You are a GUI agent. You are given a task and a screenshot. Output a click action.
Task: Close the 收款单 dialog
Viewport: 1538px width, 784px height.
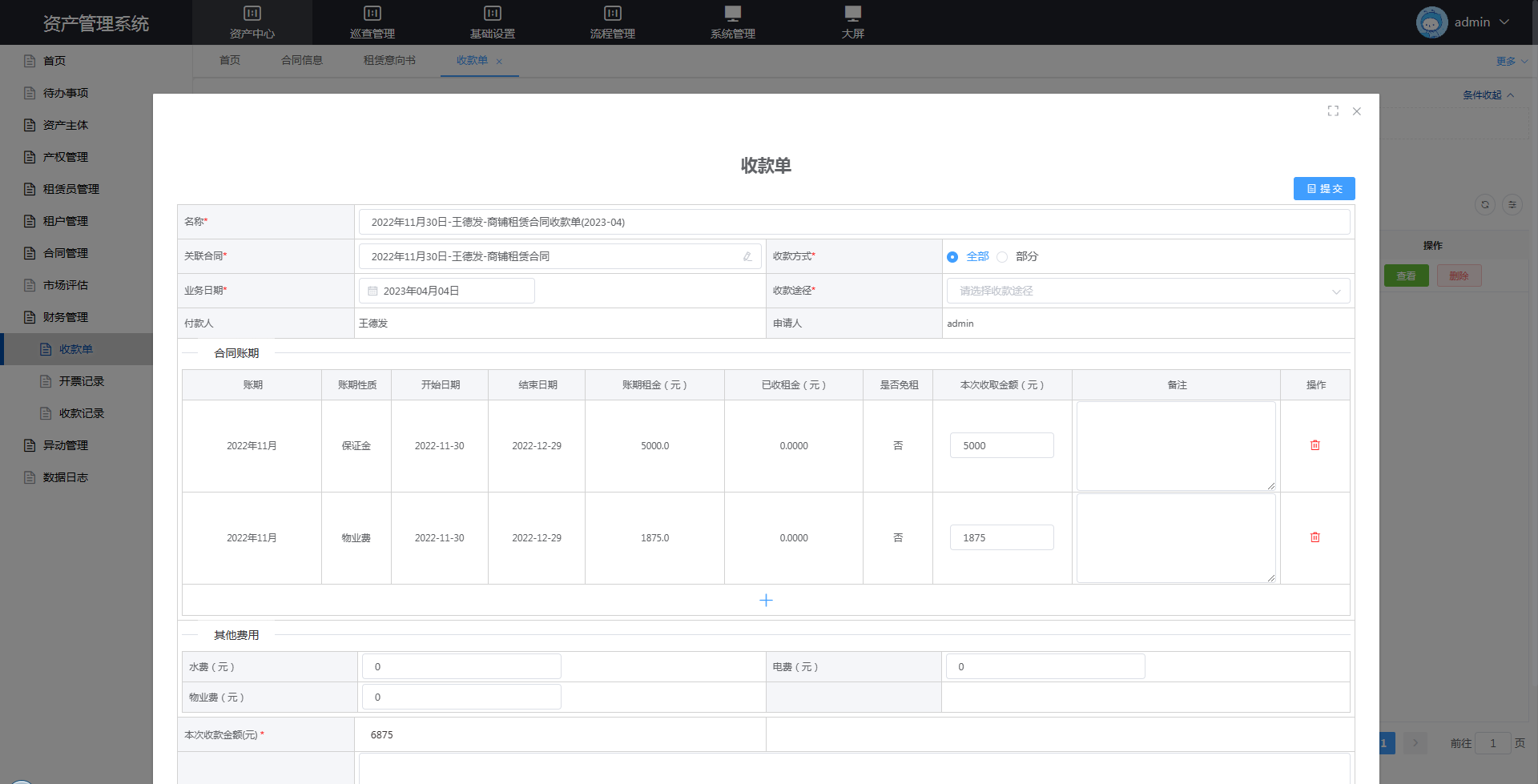tap(1357, 111)
